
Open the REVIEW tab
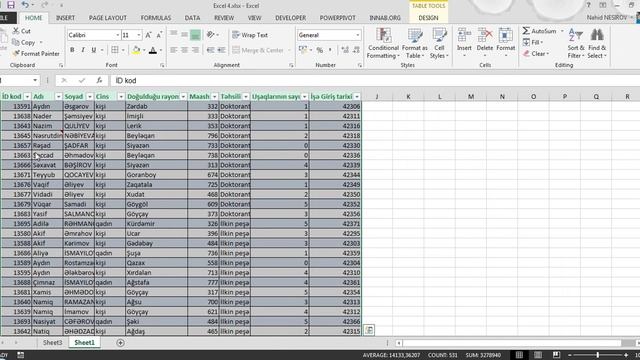[x=224, y=18]
